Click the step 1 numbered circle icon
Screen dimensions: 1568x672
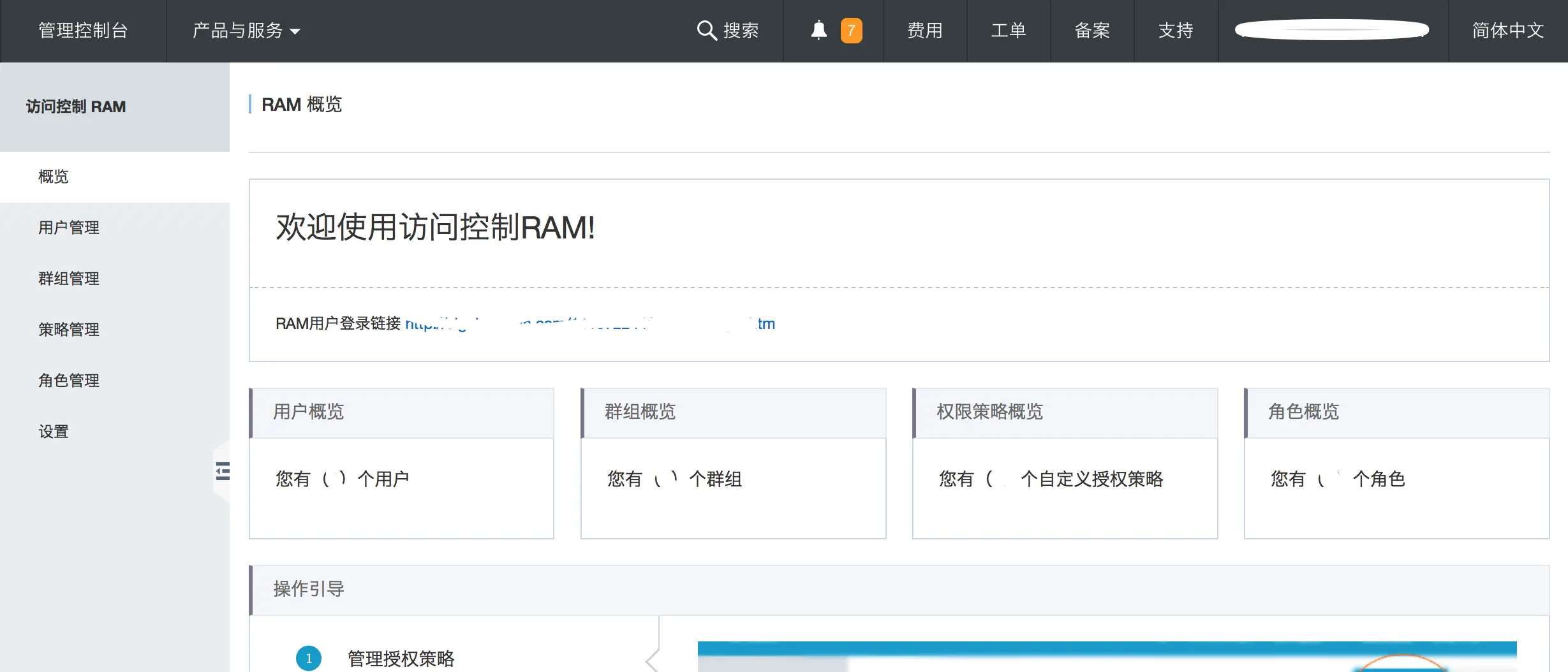click(x=309, y=659)
